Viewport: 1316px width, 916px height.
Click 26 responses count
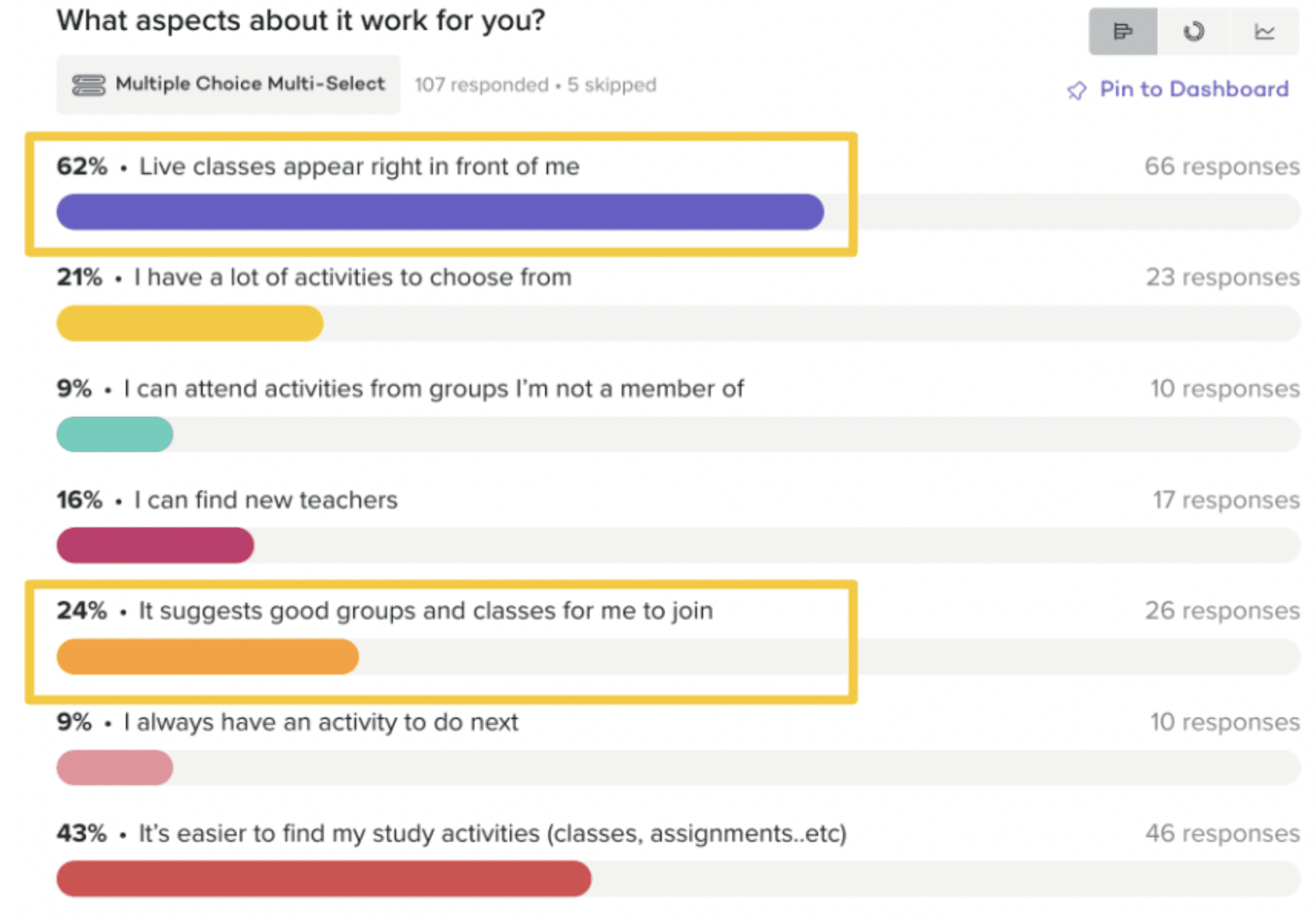[1221, 611]
